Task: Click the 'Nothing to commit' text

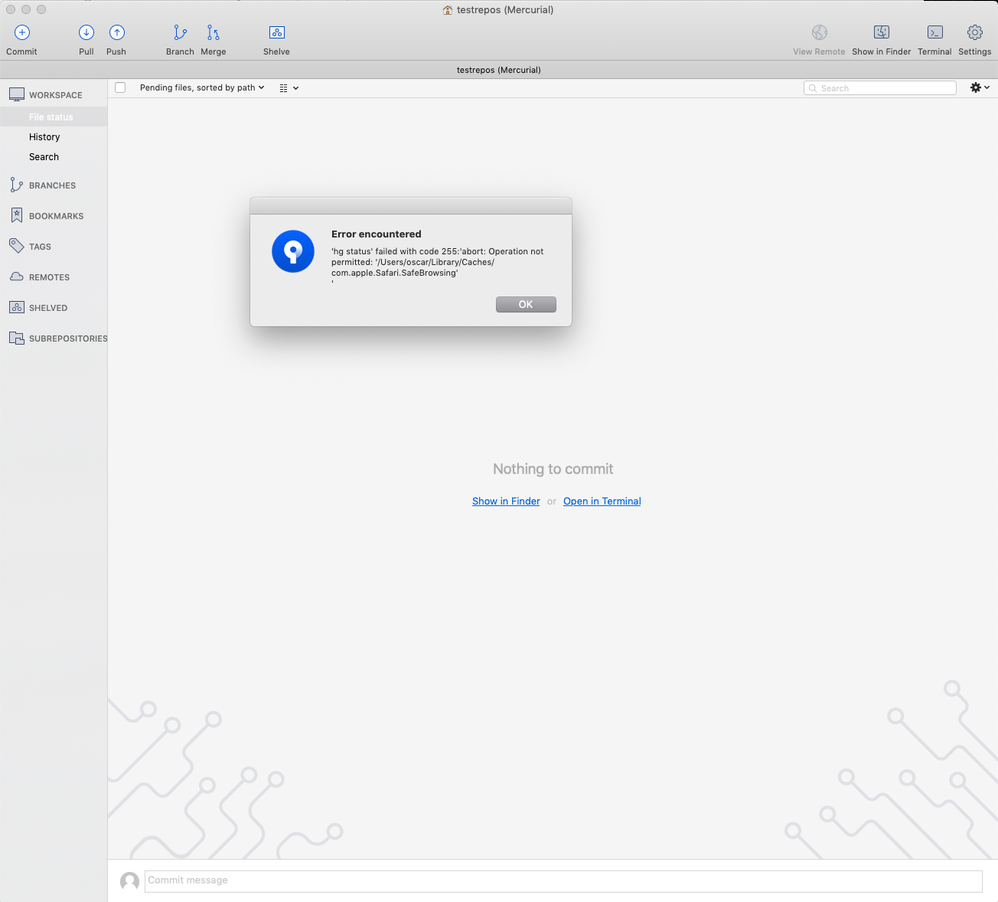Action: click(x=553, y=469)
